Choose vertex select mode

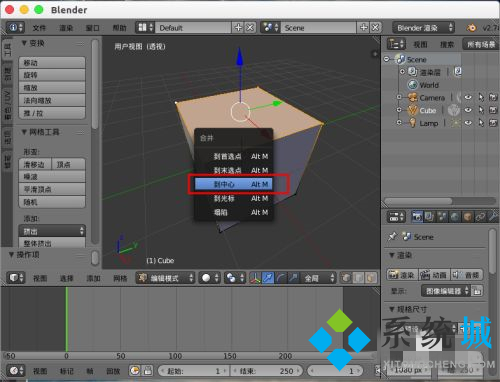pyautogui.click(x=346, y=278)
